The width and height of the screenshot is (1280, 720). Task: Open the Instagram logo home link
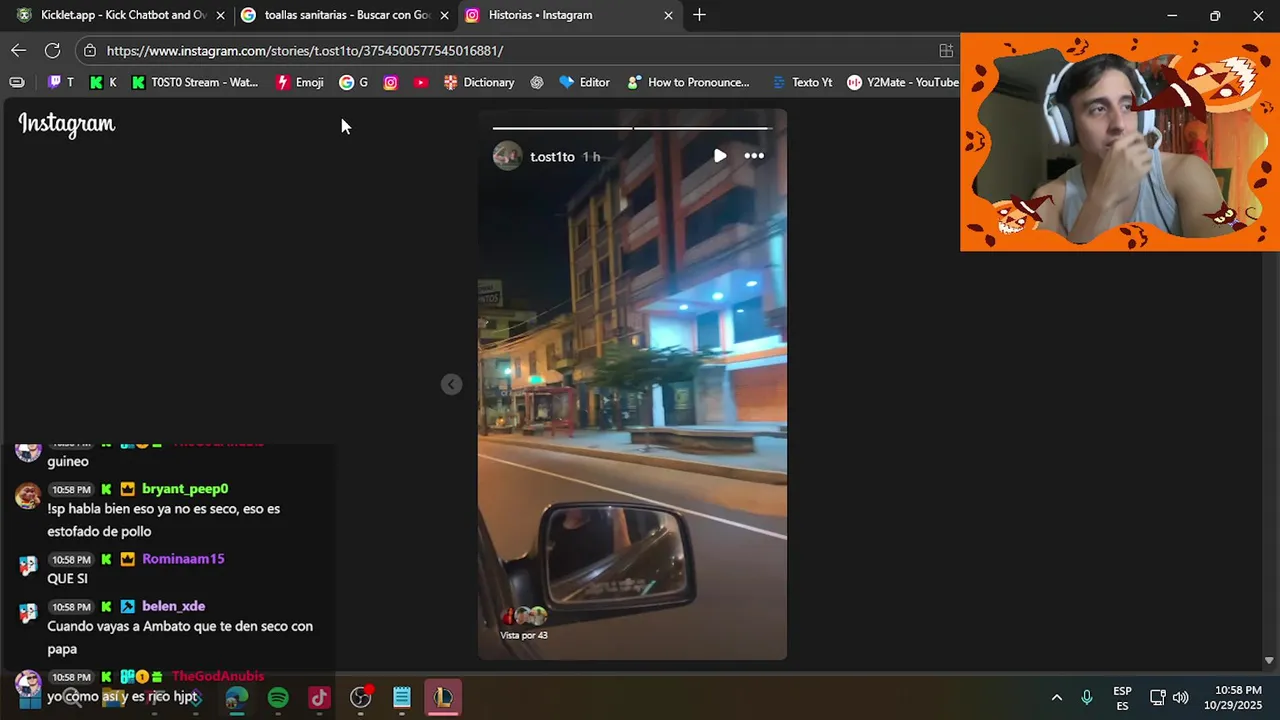click(67, 124)
